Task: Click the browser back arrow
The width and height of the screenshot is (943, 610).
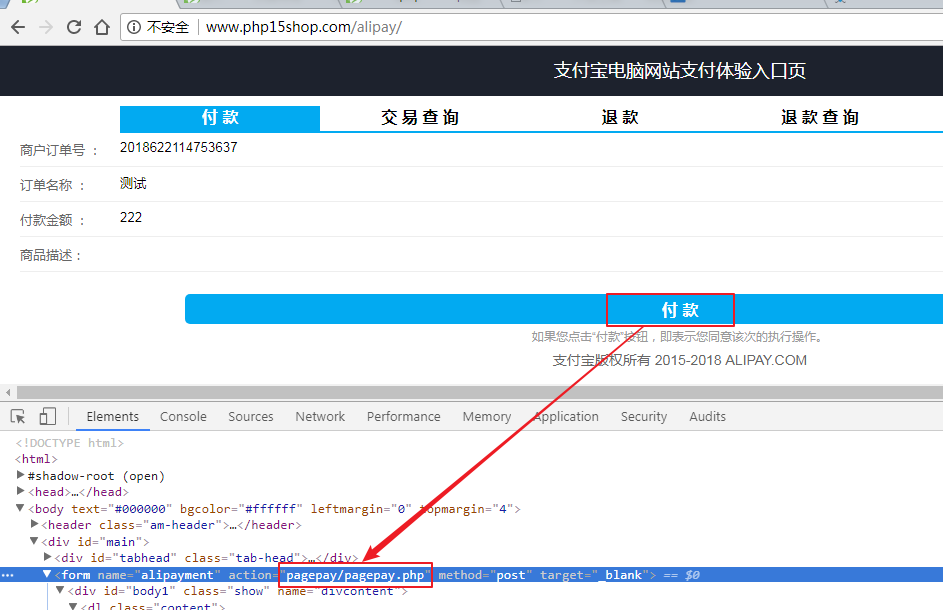Action: tap(18, 27)
